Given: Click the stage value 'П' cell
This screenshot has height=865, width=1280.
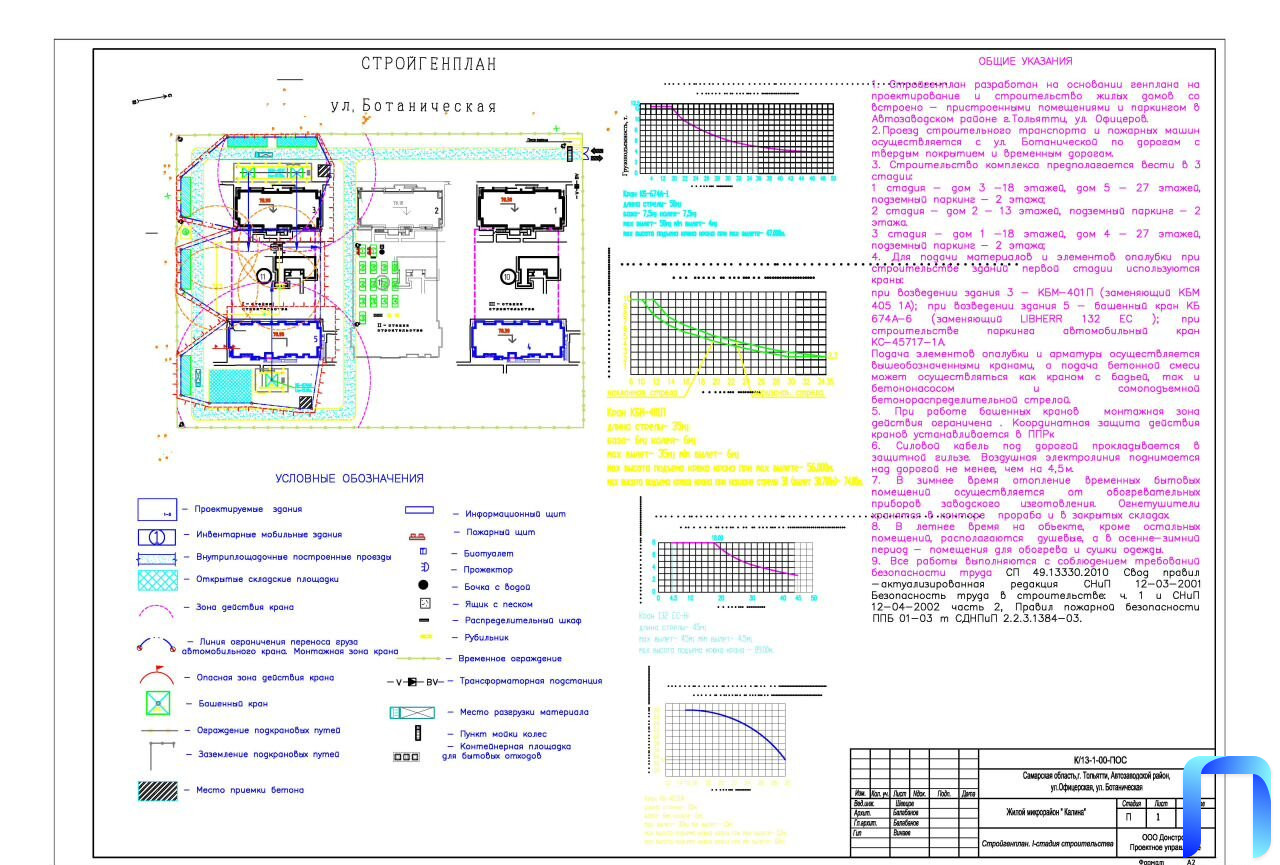Looking at the screenshot, I should [x=1132, y=817].
